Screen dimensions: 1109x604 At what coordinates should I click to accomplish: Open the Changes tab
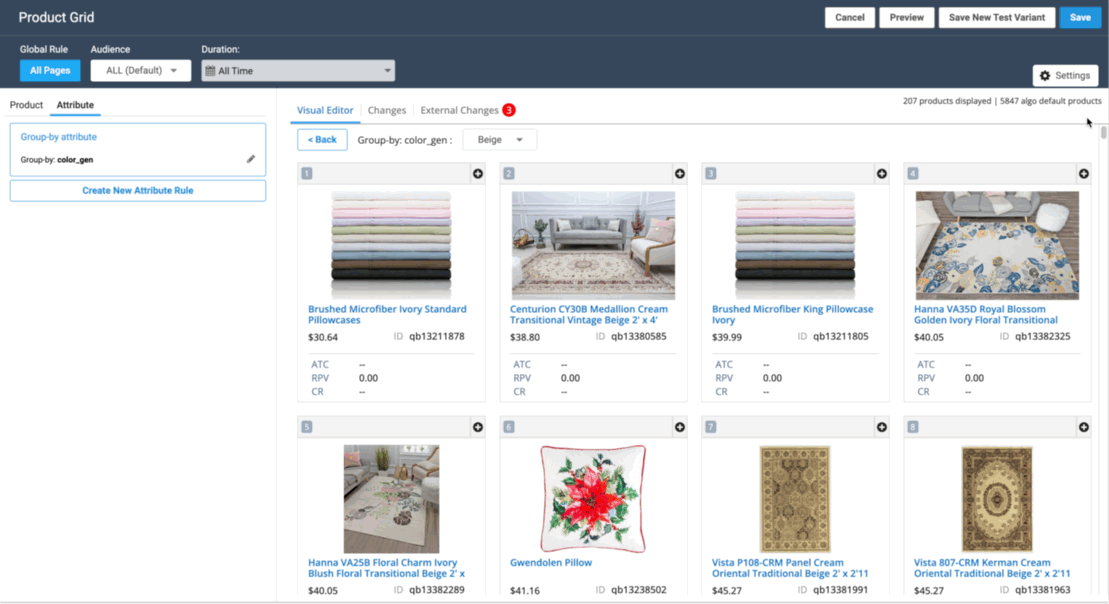click(x=387, y=110)
